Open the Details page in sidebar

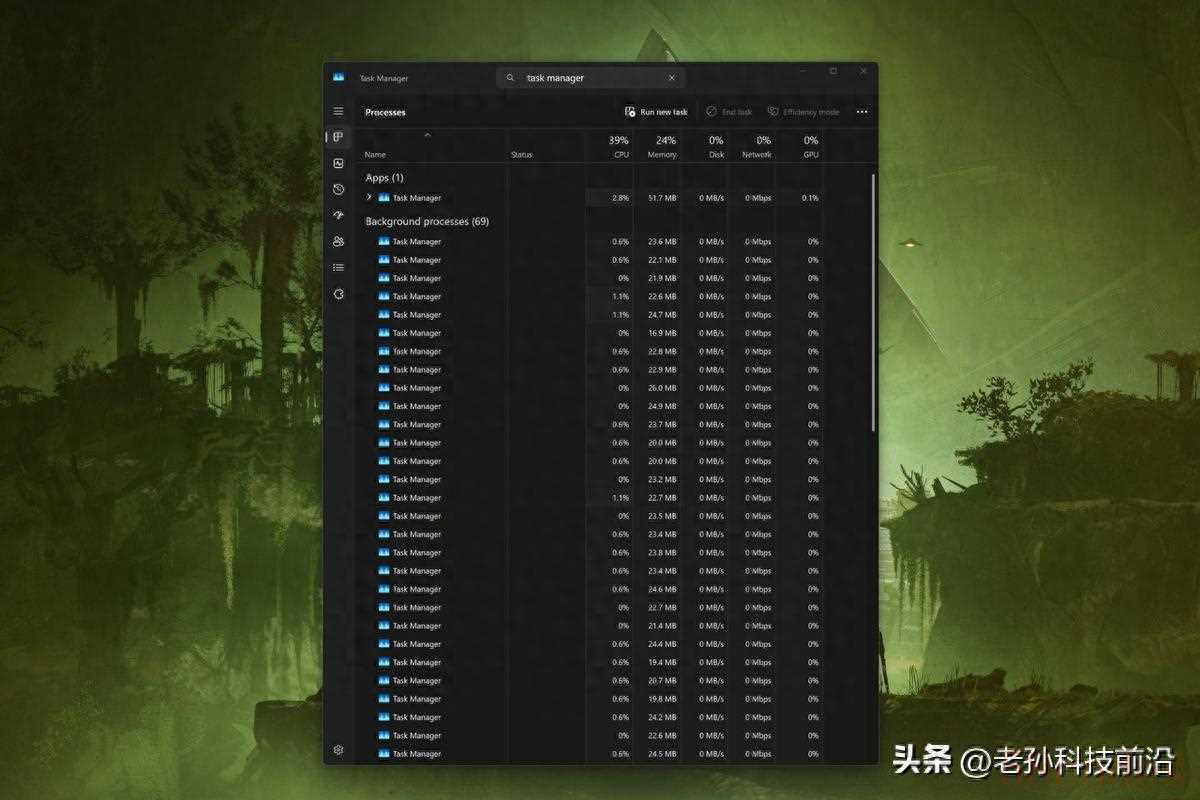(338, 267)
